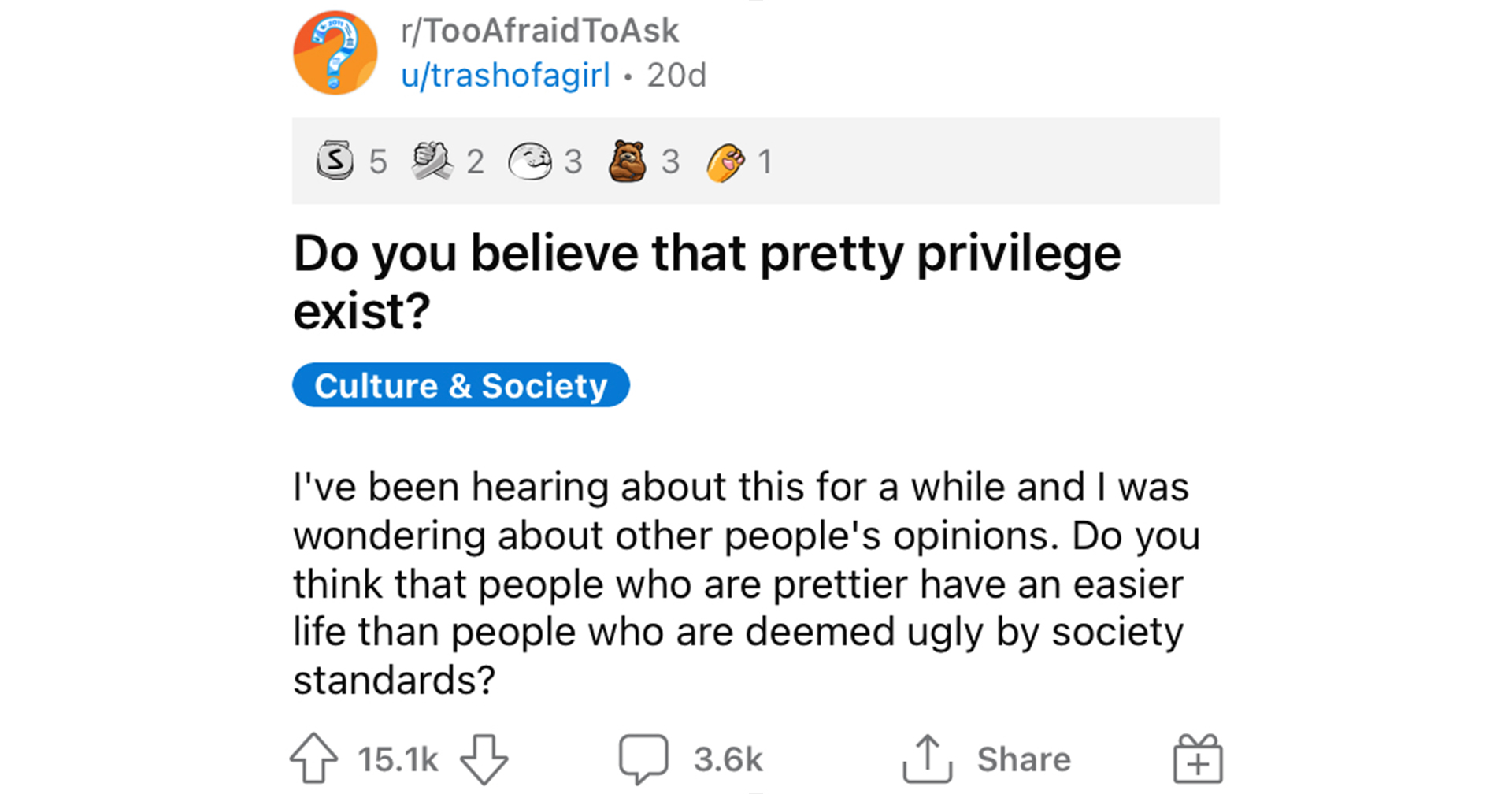Click the brown bear award icon
Screen dimensions: 1512x794
click(628, 161)
